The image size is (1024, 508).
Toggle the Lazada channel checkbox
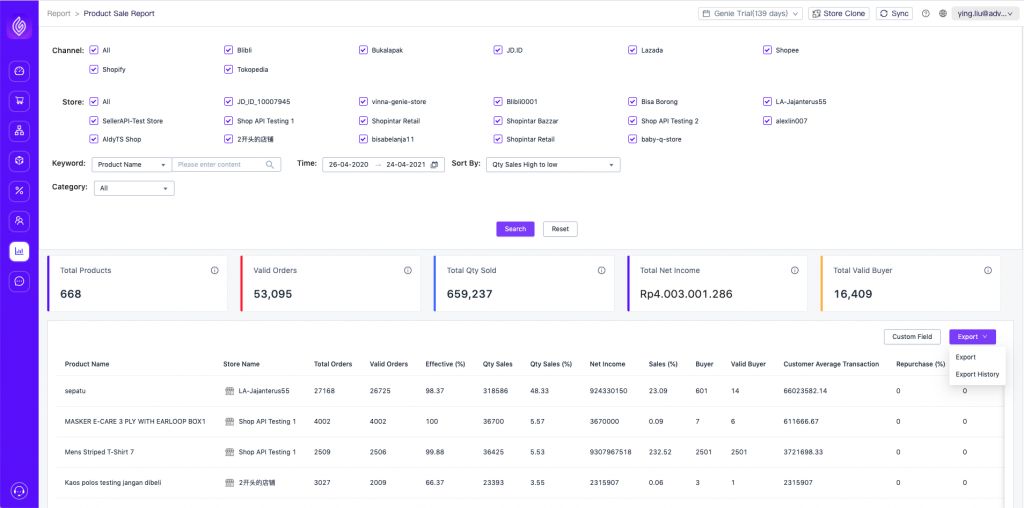point(633,50)
